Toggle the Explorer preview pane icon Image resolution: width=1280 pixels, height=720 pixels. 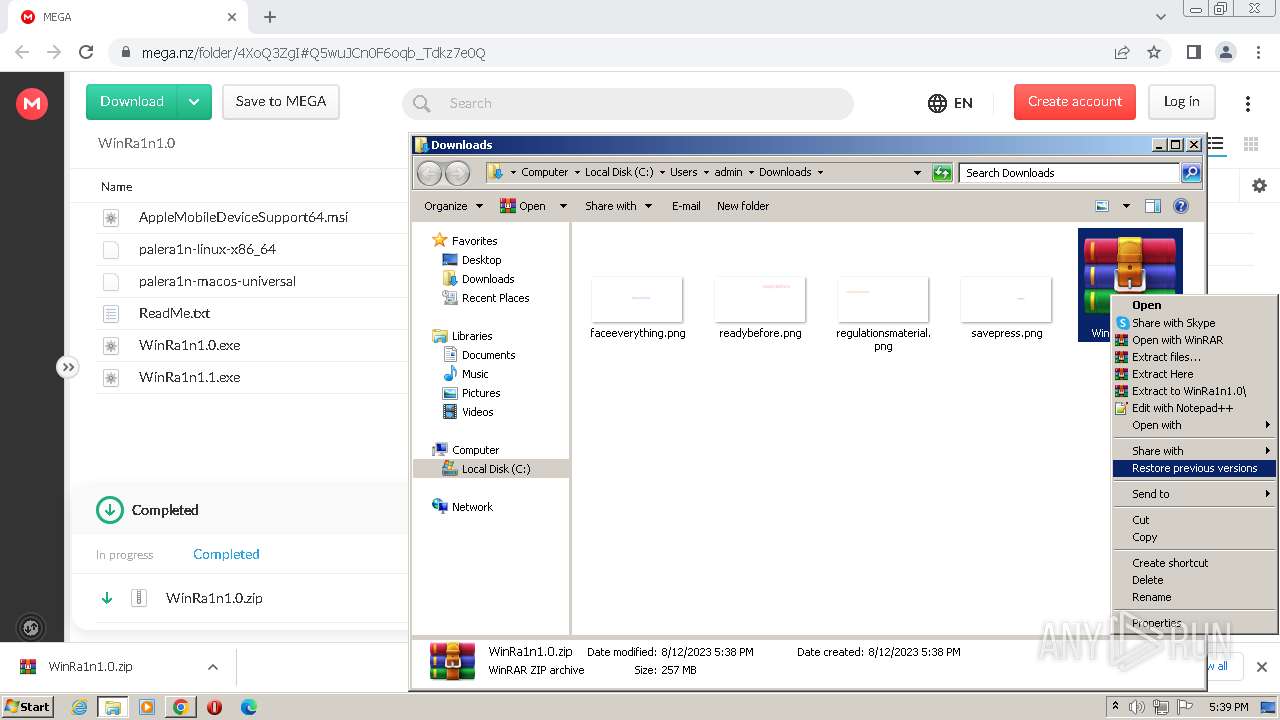[x=1153, y=206]
